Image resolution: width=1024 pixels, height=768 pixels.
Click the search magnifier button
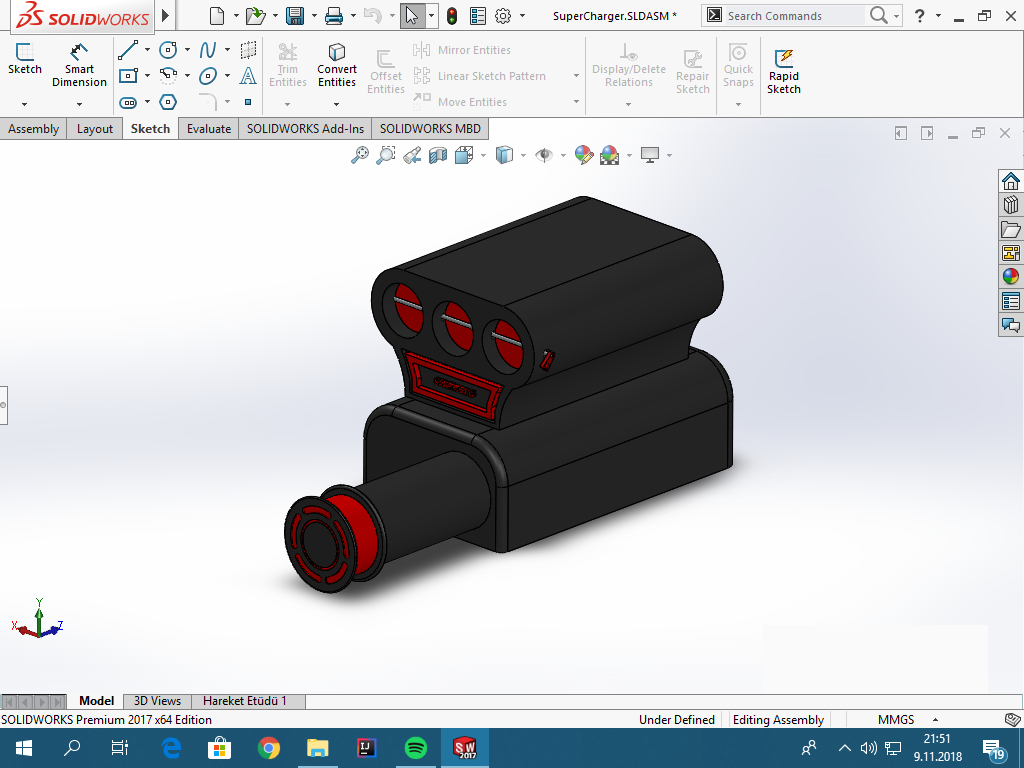(879, 15)
